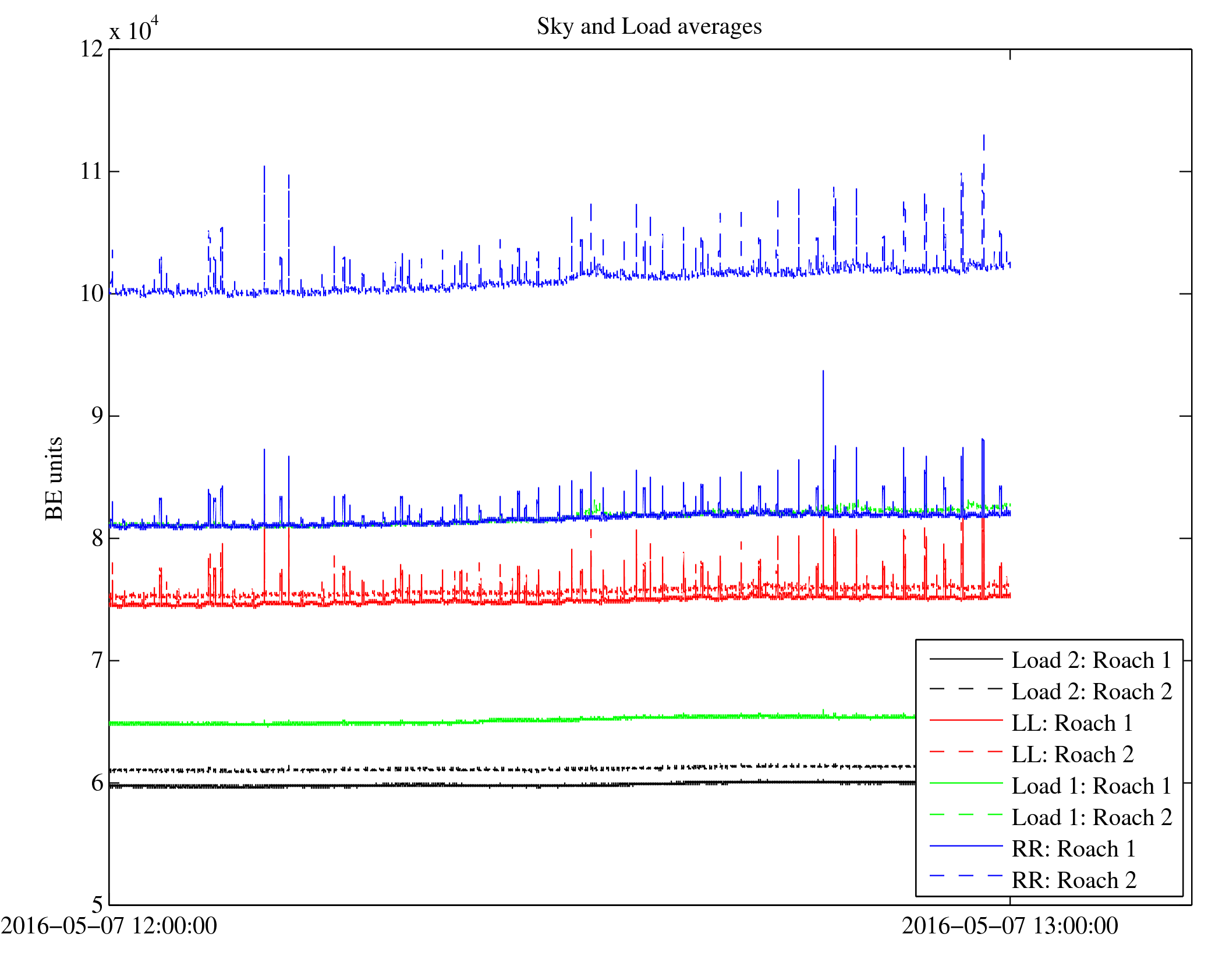Click 'LL: Roach 1' legend label

click(1072, 723)
